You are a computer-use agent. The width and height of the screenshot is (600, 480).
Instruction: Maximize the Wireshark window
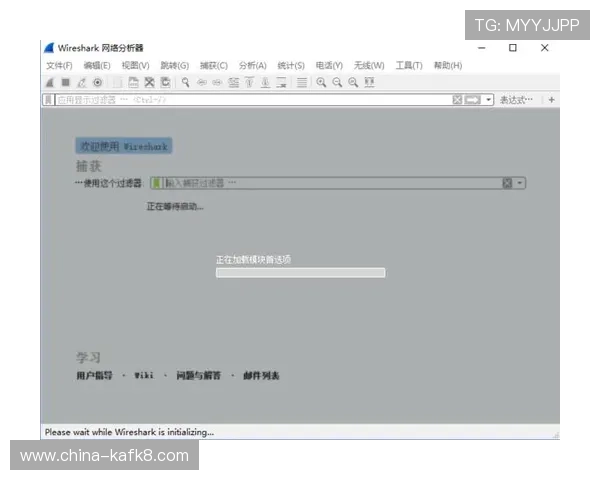513,48
